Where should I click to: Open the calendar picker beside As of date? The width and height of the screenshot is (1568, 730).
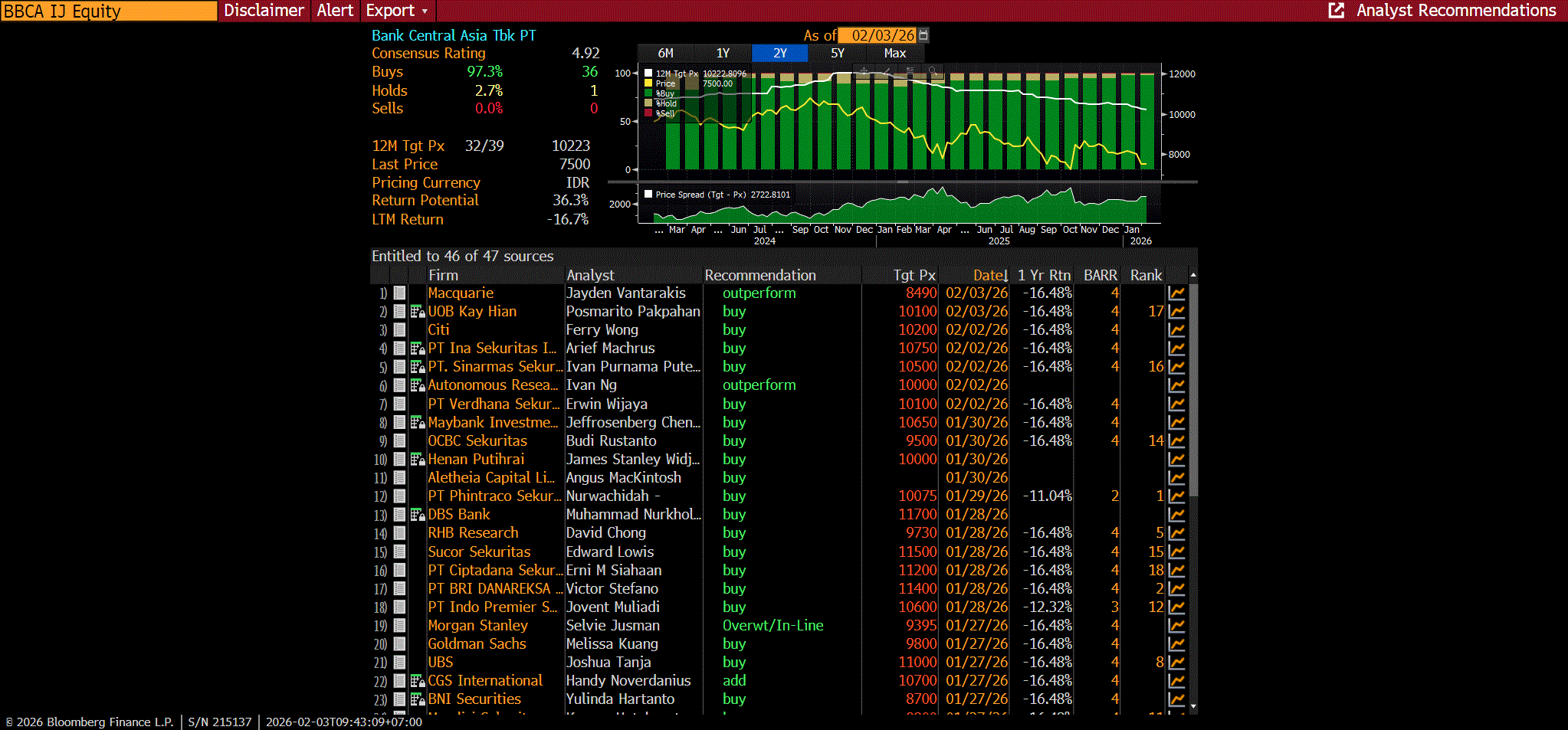pyautogui.click(x=923, y=35)
